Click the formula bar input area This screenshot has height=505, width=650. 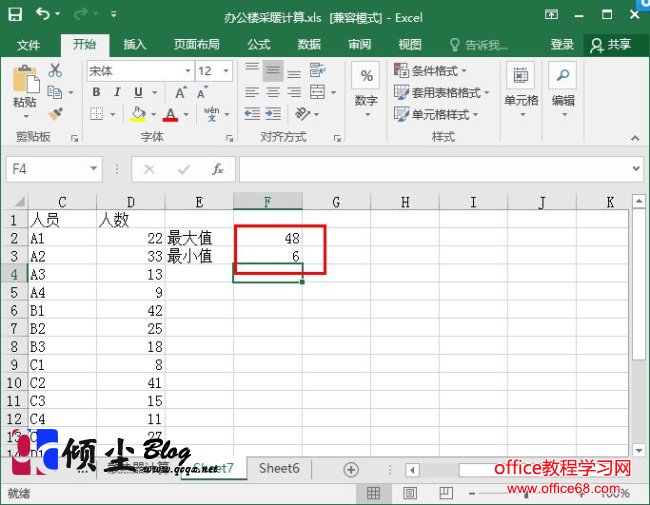(x=435, y=169)
